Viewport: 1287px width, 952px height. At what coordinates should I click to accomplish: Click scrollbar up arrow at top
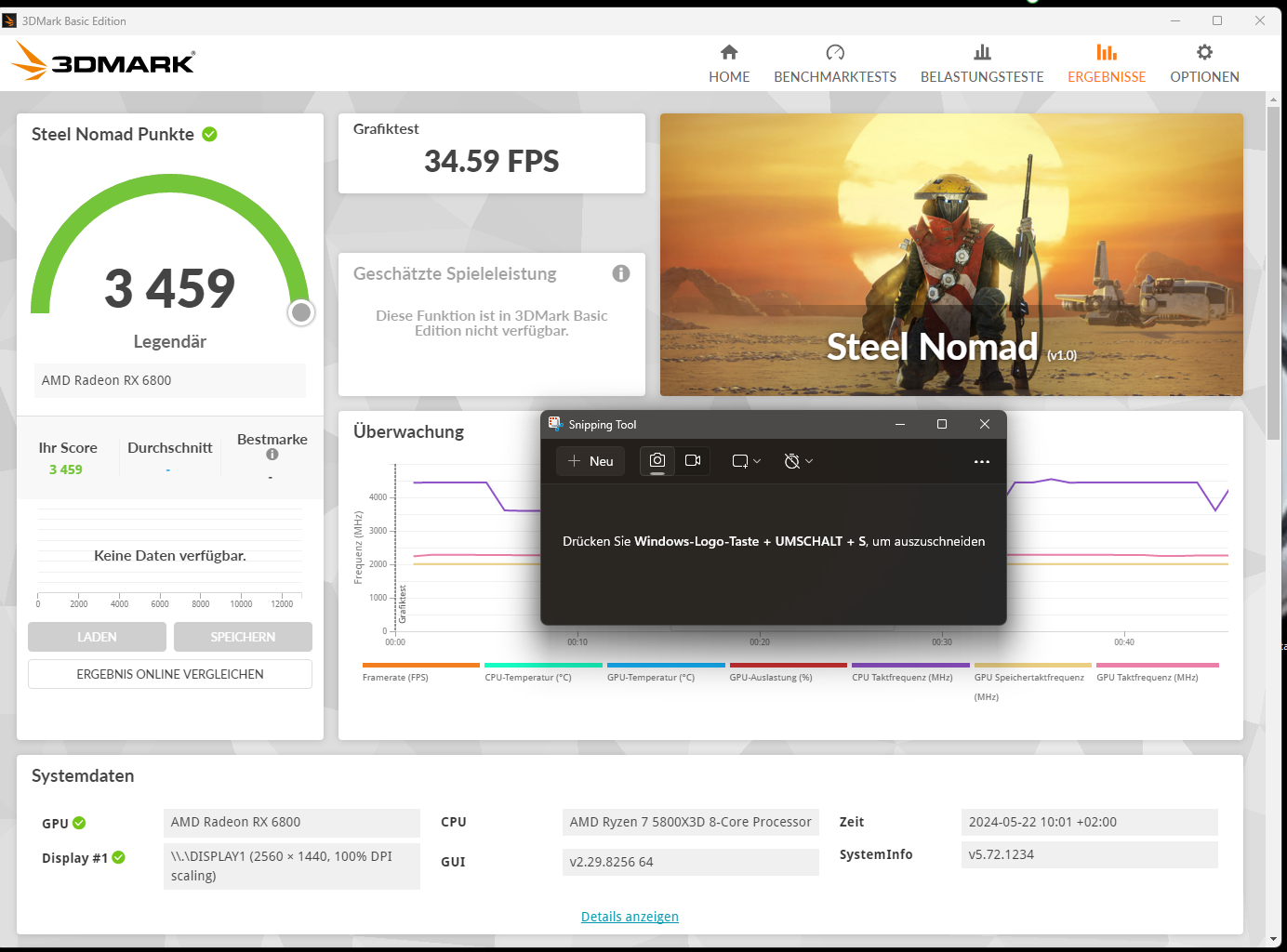click(1273, 98)
